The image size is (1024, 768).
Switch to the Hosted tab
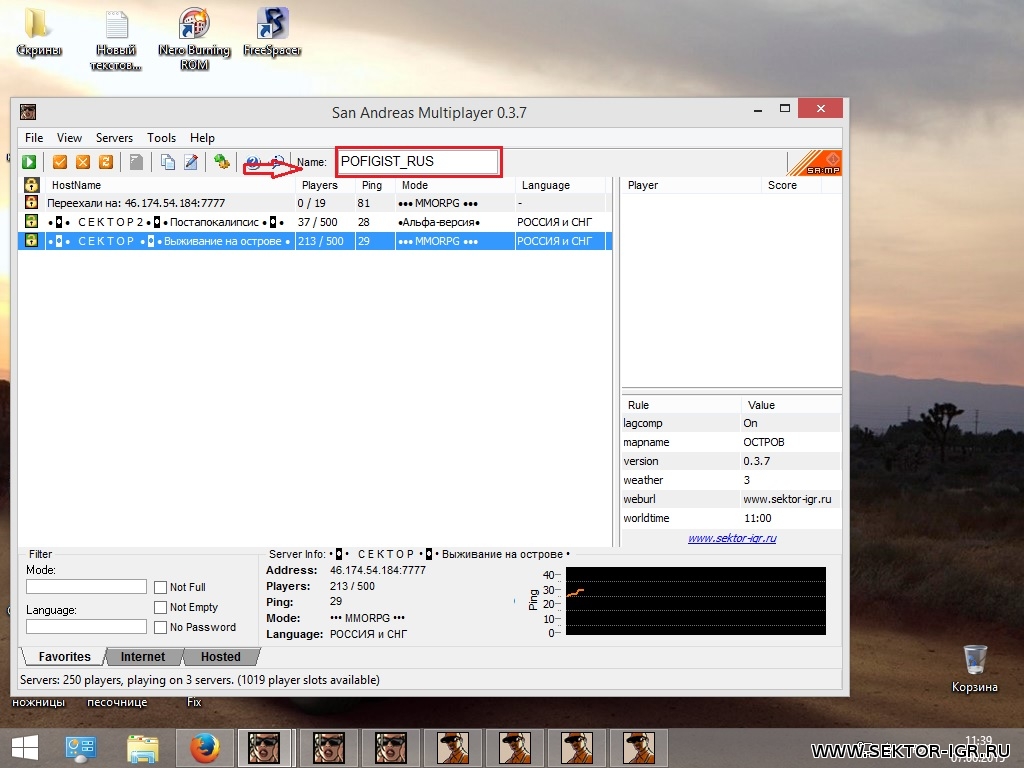pos(221,656)
